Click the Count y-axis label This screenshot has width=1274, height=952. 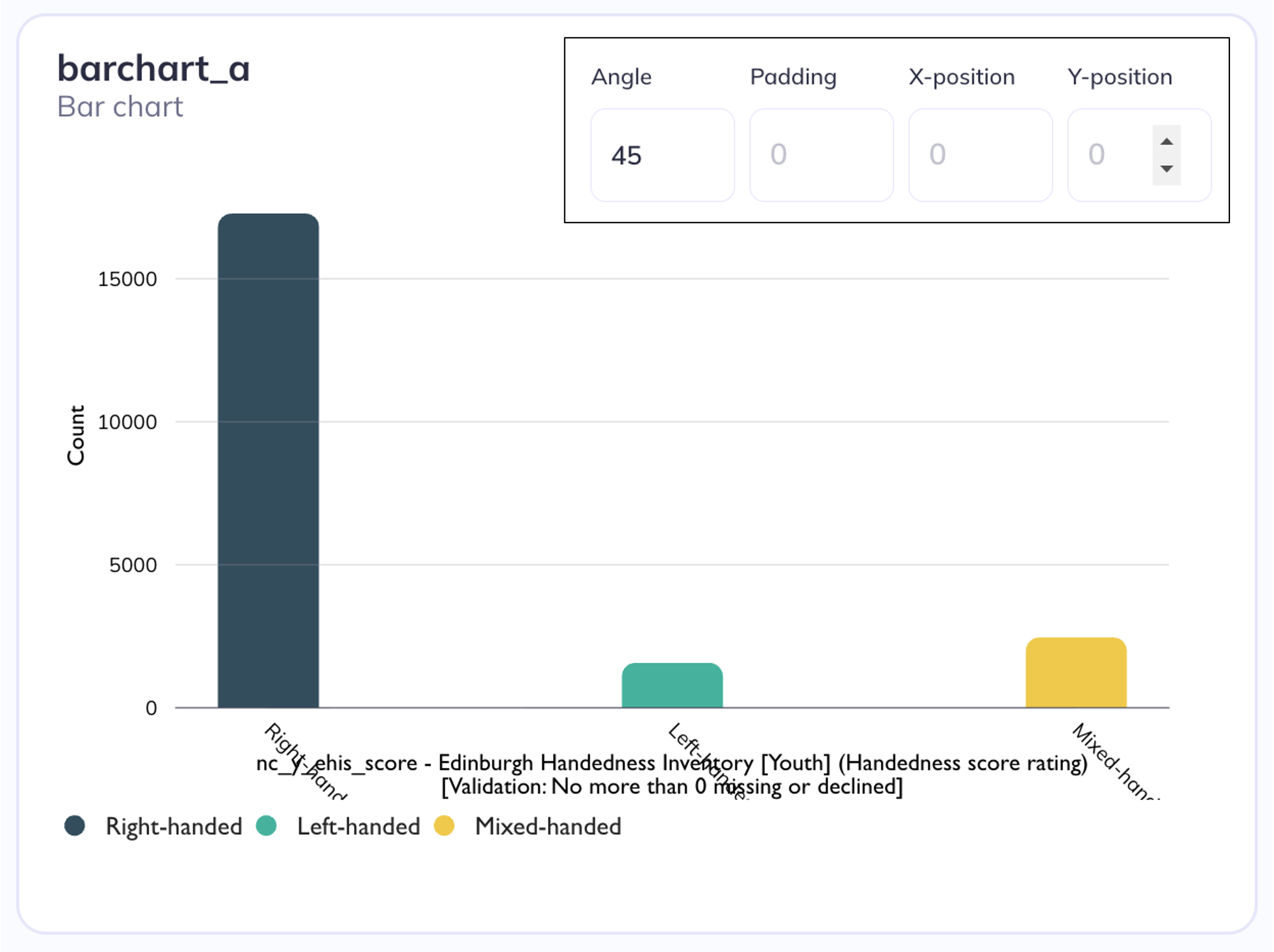[x=76, y=435]
